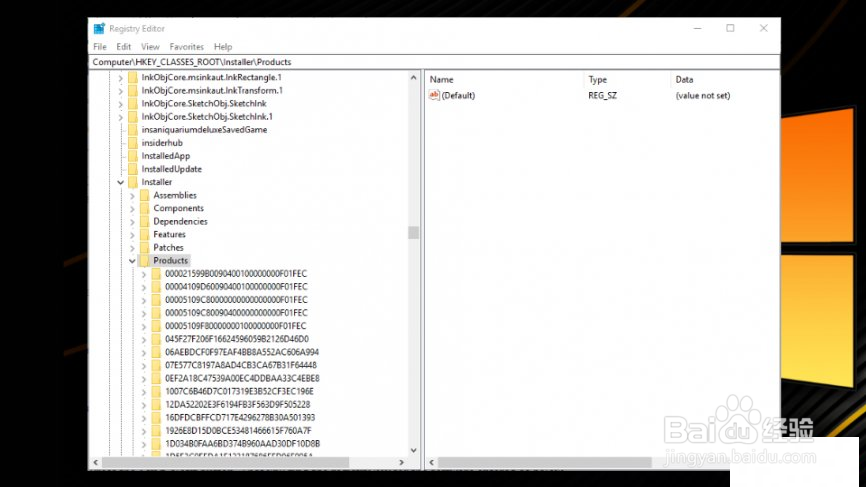The width and height of the screenshot is (866, 487).
Task: Select key 0EF2A18C47539A00EC4DDBAA33C4EBE8
Action: pyautogui.click(x=242, y=378)
